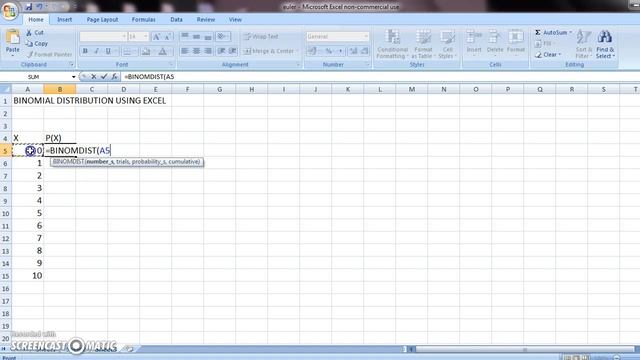The height and width of the screenshot is (360, 640).
Task: Toggle Align Text Left
Action: 185,51
